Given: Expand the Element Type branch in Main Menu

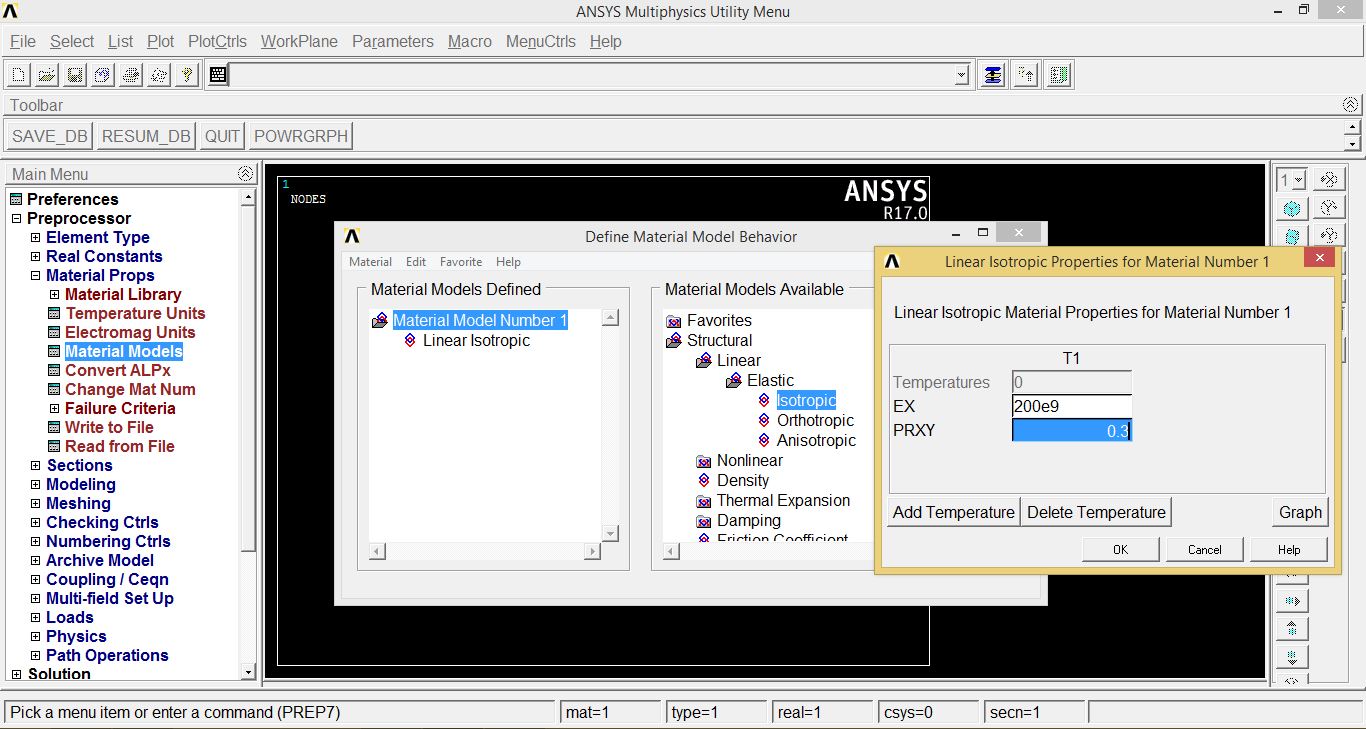Looking at the screenshot, I should [34, 237].
